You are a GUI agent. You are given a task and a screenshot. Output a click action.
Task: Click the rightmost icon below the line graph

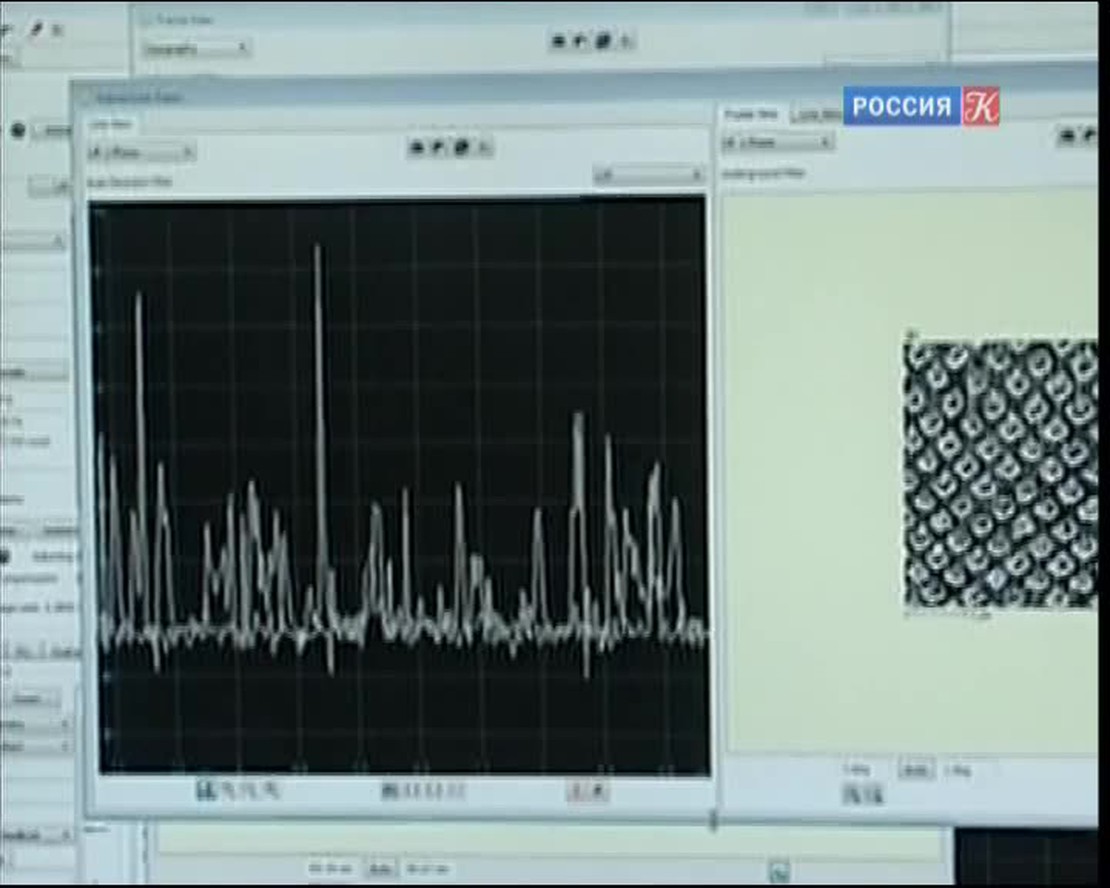point(598,790)
